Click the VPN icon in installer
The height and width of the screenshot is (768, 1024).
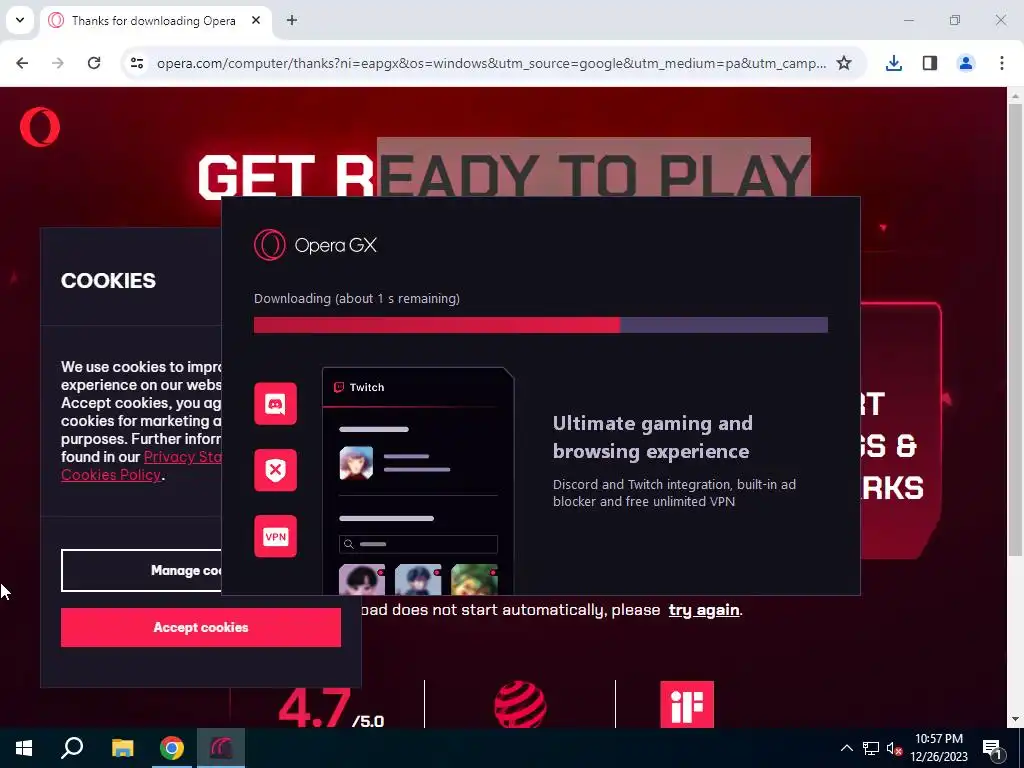click(x=275, y=537)
